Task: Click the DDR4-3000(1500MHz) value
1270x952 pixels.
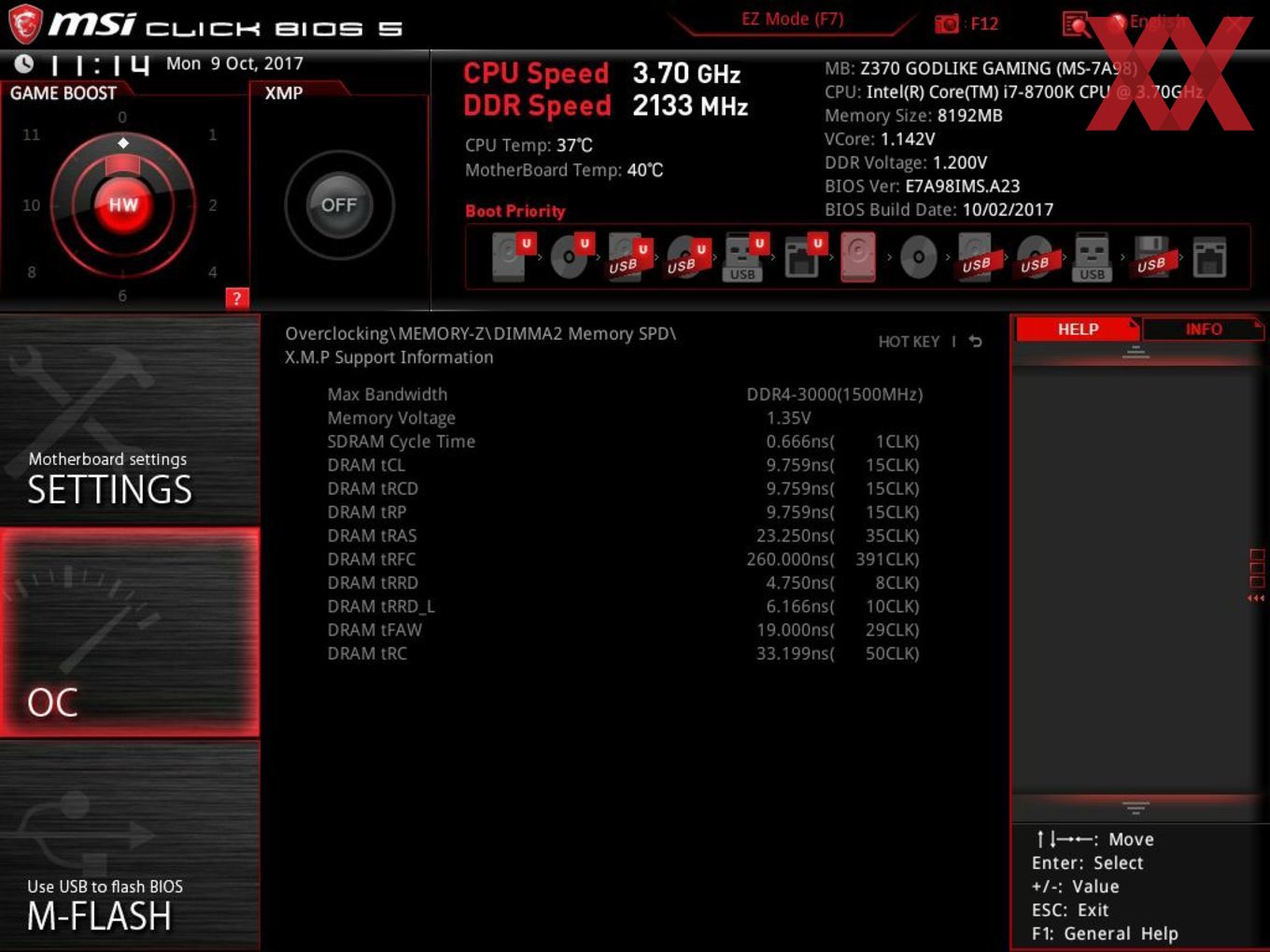Action: tap(835, 395)
